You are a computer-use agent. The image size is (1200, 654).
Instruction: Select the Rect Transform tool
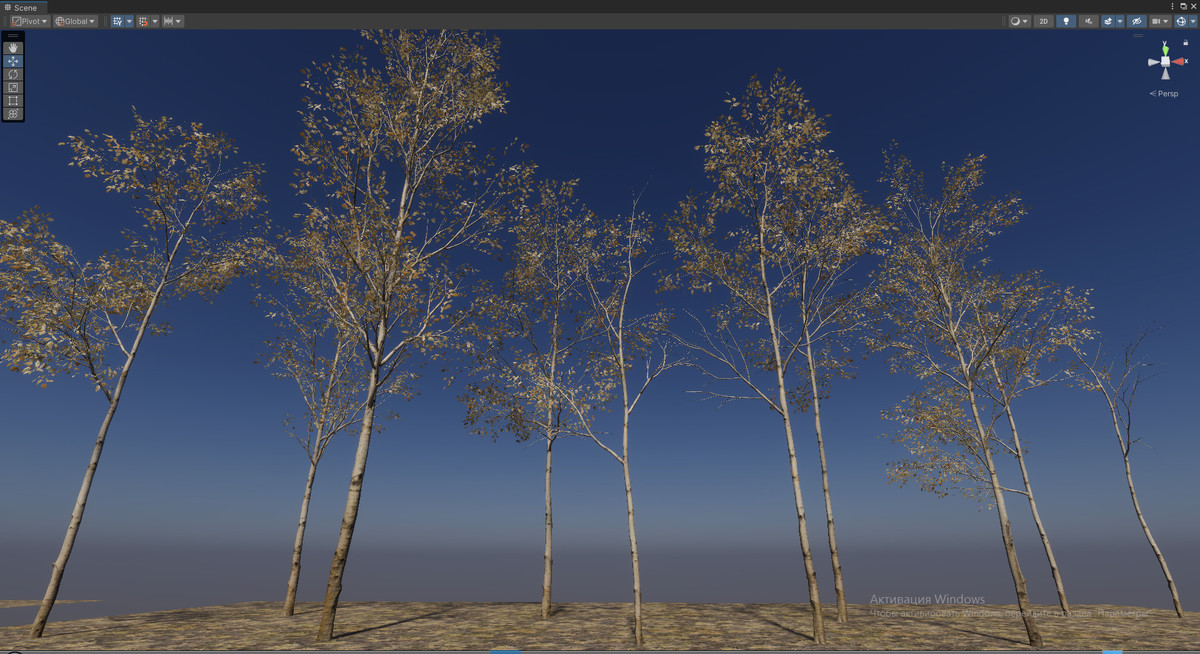coord(12,101)
